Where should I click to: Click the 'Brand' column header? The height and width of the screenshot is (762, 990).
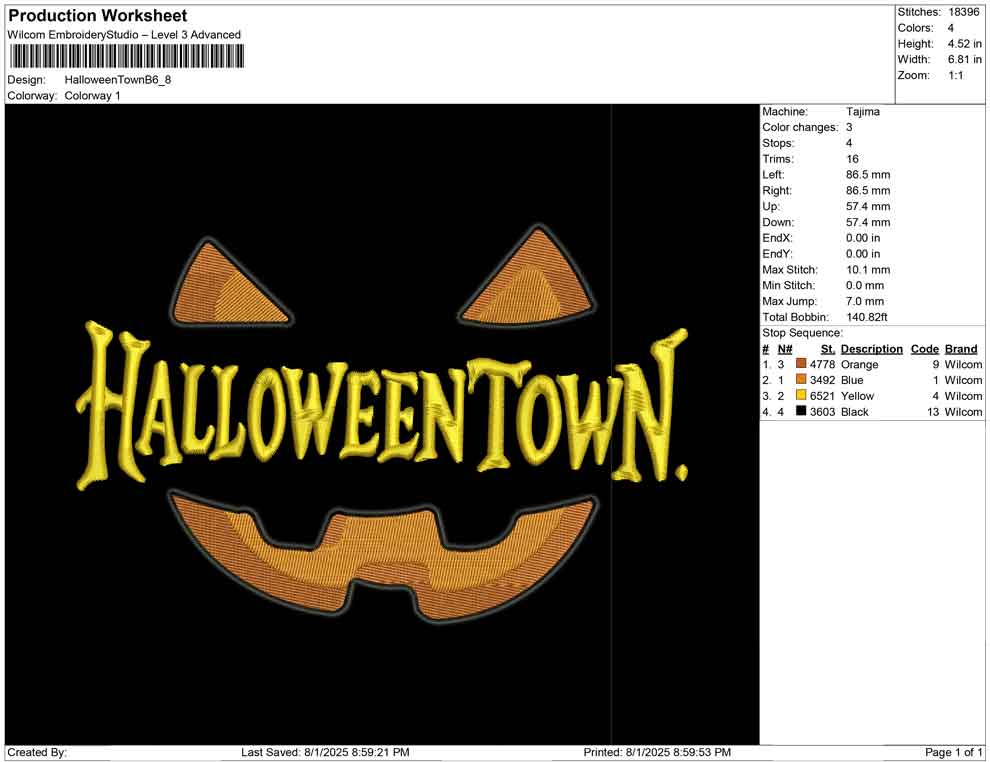[x=961, y=348]
